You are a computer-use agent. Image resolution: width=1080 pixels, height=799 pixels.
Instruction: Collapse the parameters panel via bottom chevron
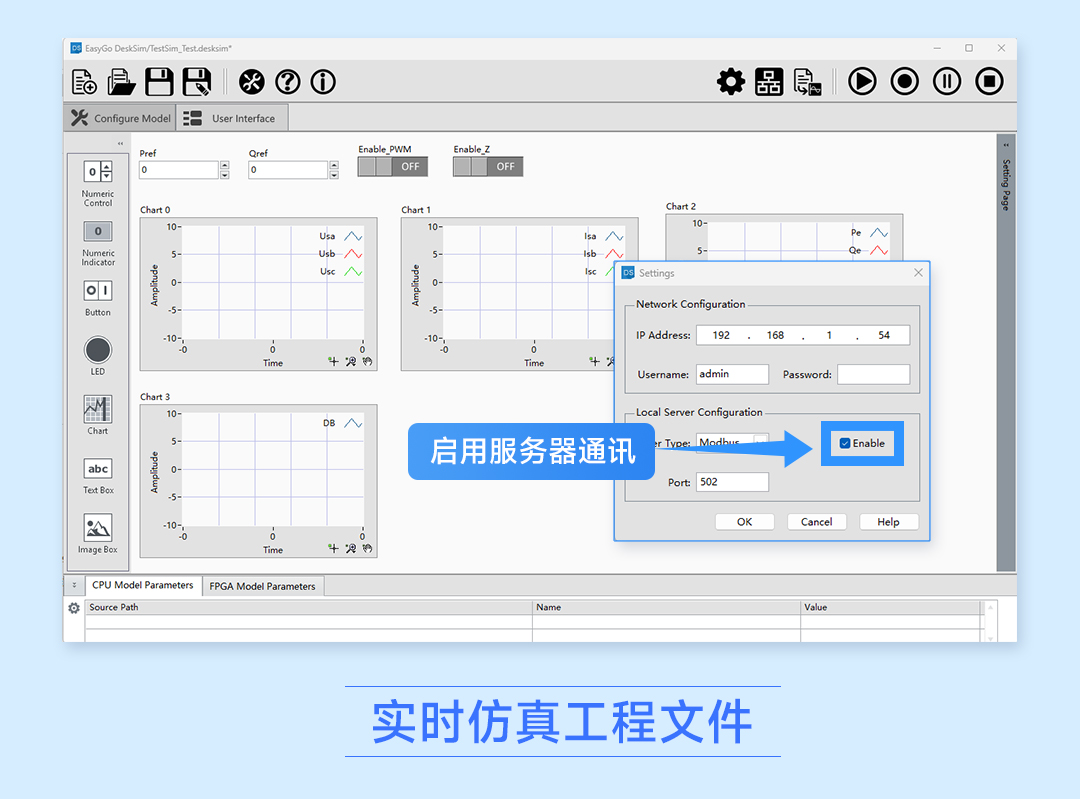click(74, 585)
